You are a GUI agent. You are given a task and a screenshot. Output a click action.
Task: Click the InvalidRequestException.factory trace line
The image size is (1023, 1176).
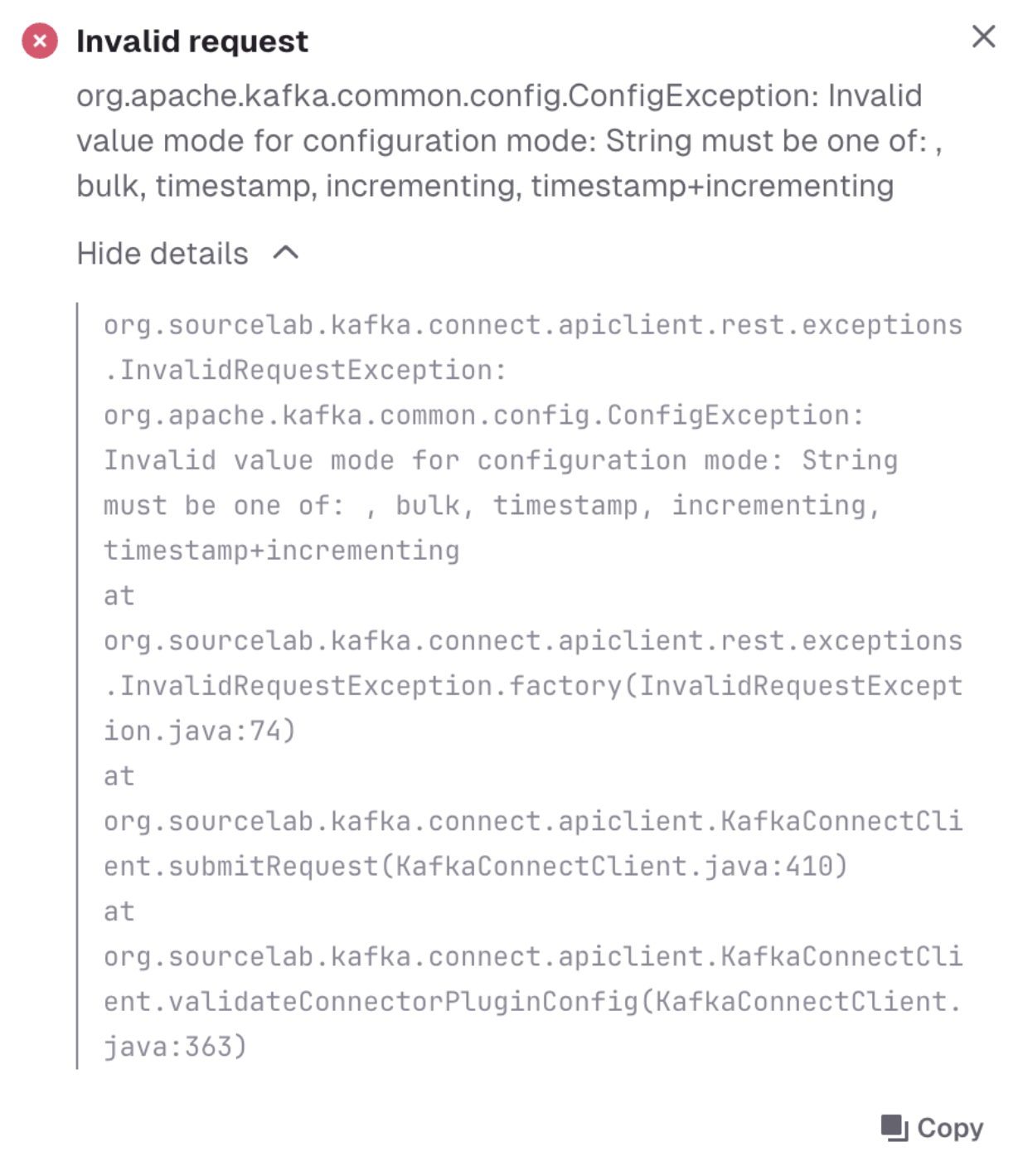click(x=533, y=686)
